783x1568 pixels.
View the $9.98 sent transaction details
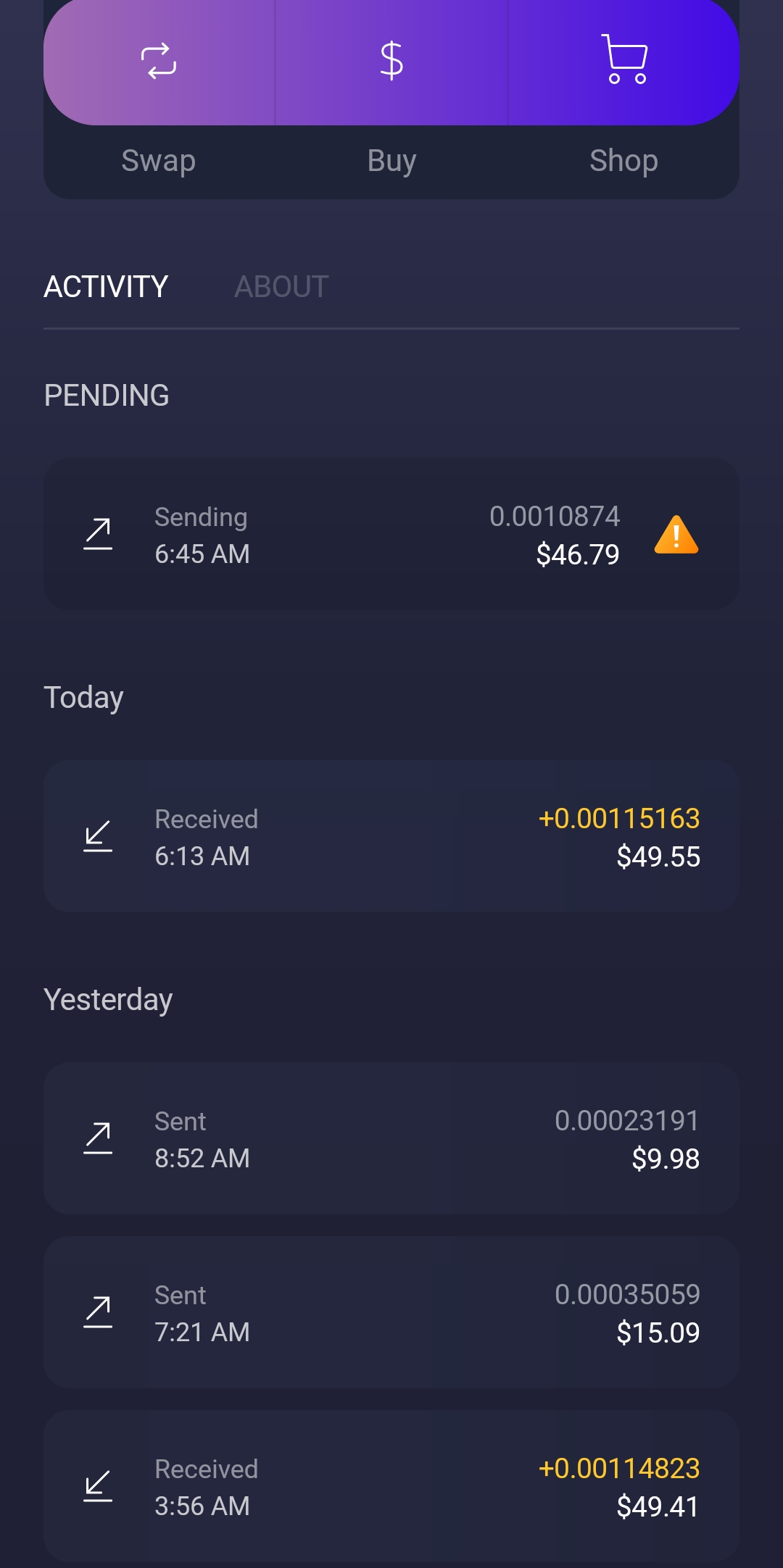point(391,1139)
